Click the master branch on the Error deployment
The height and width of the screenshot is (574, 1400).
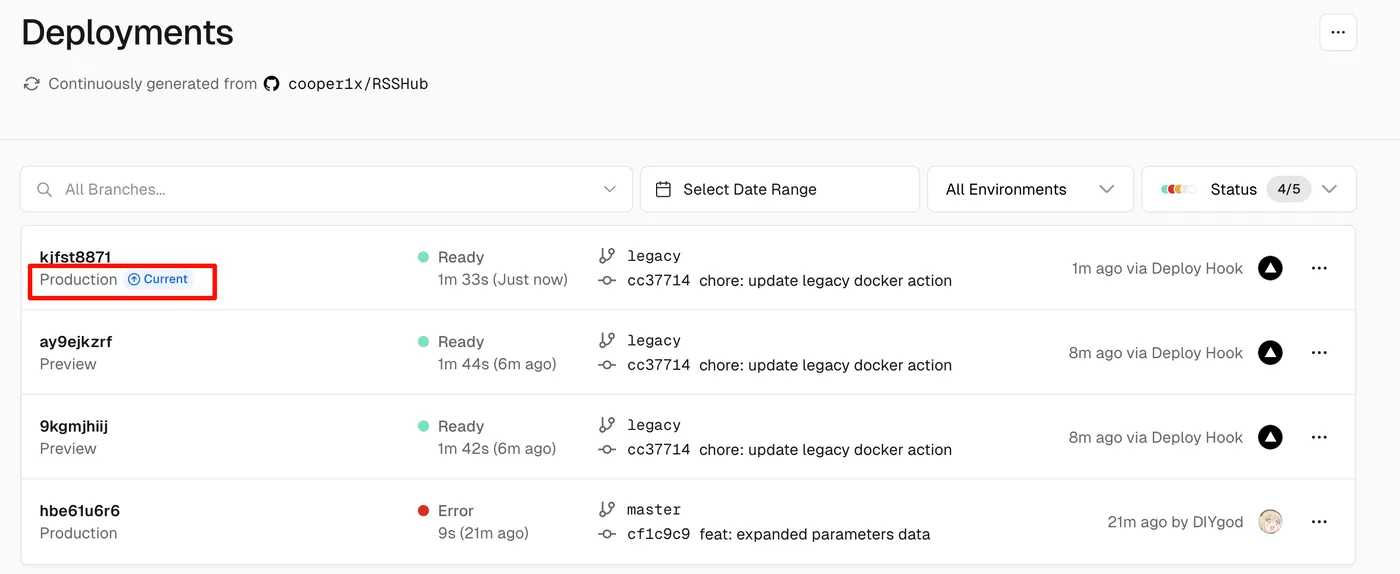pyautogui.click(x=654, y=510)
